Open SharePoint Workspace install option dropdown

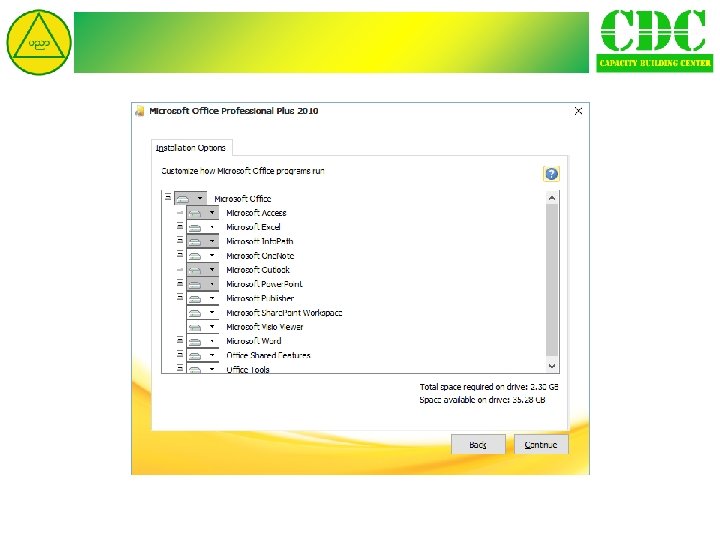point(202,313)
